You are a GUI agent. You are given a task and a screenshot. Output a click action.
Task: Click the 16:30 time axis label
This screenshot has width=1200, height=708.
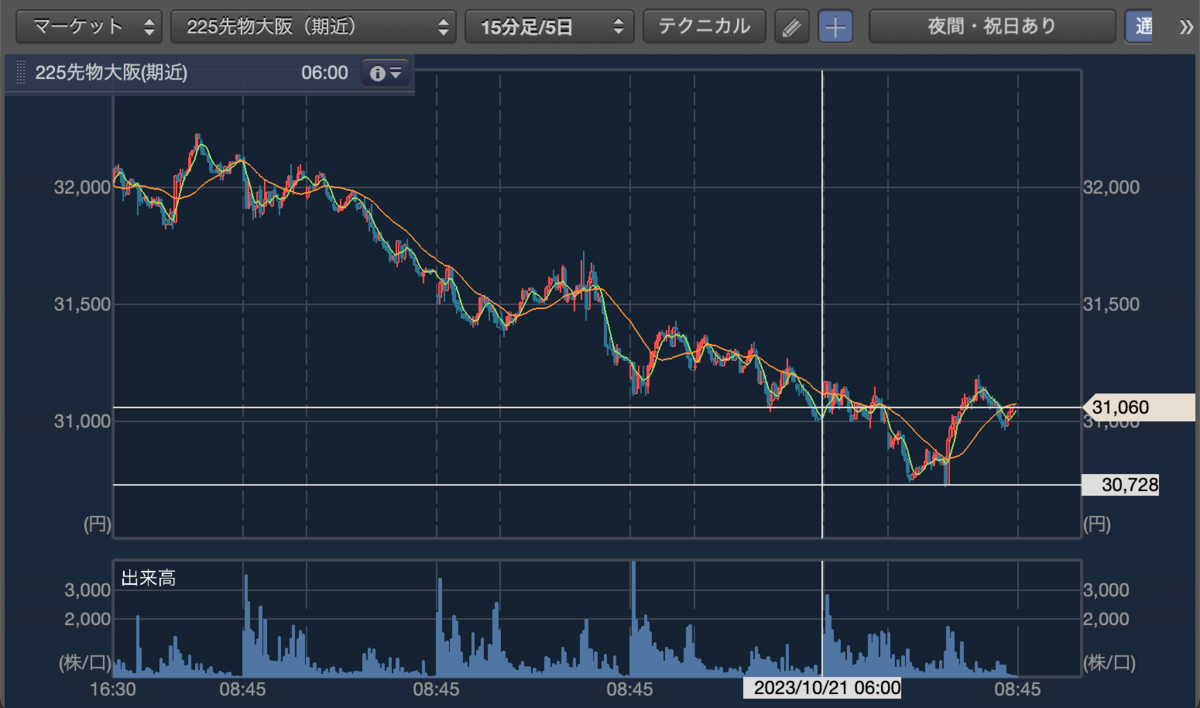click(x=113, y=689)
